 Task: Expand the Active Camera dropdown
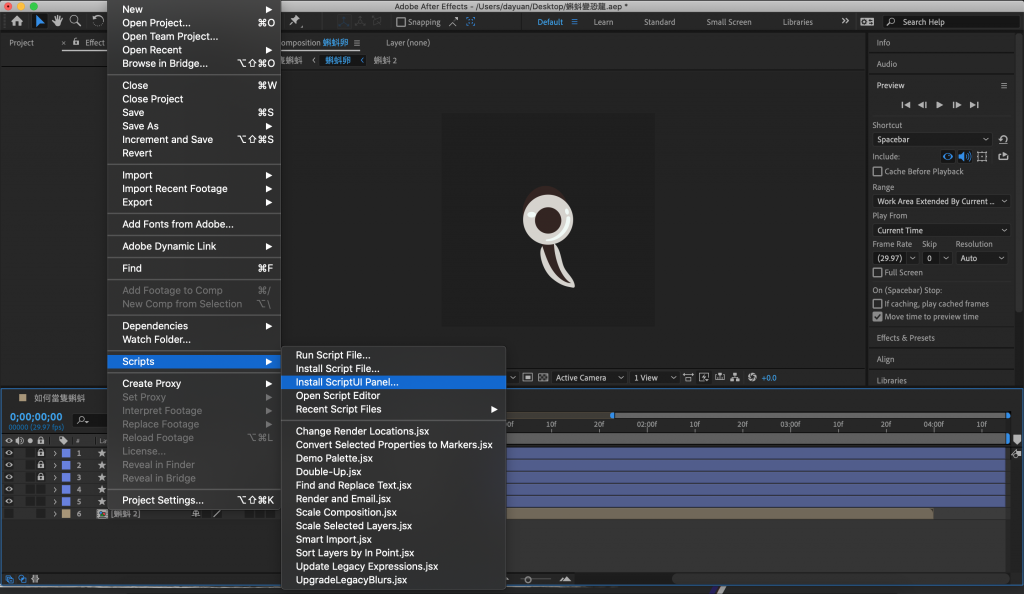point(587,378)
